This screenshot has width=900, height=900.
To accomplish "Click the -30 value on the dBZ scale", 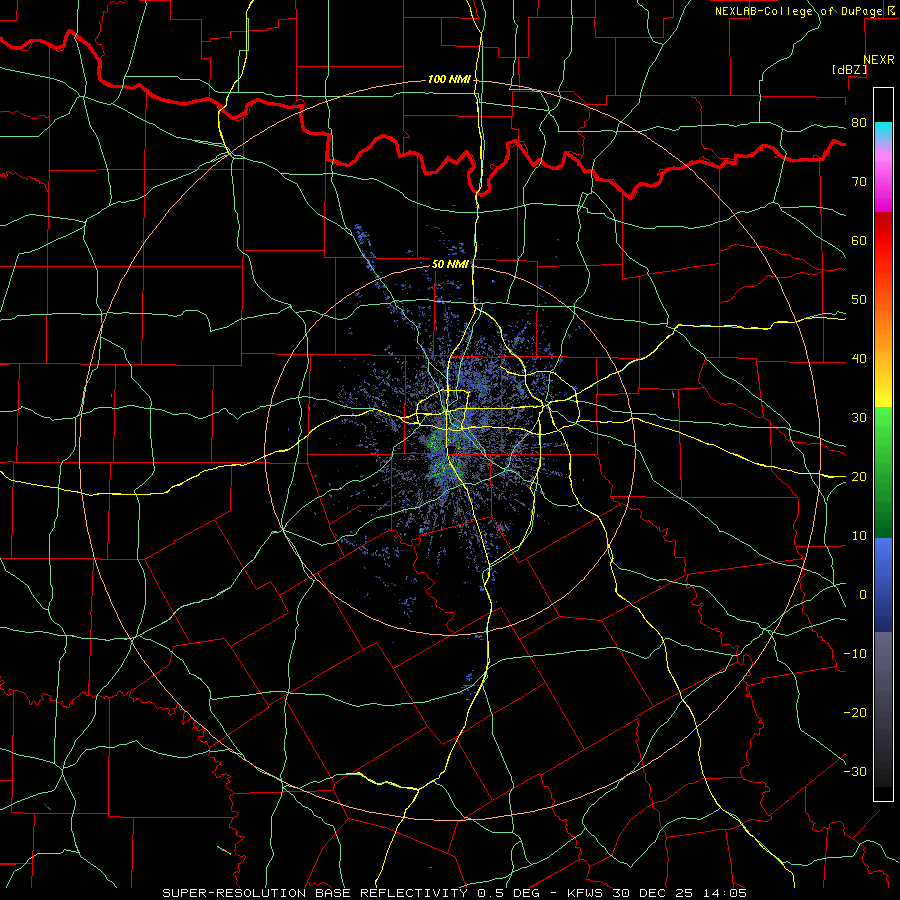I will (x=855, y=771).
